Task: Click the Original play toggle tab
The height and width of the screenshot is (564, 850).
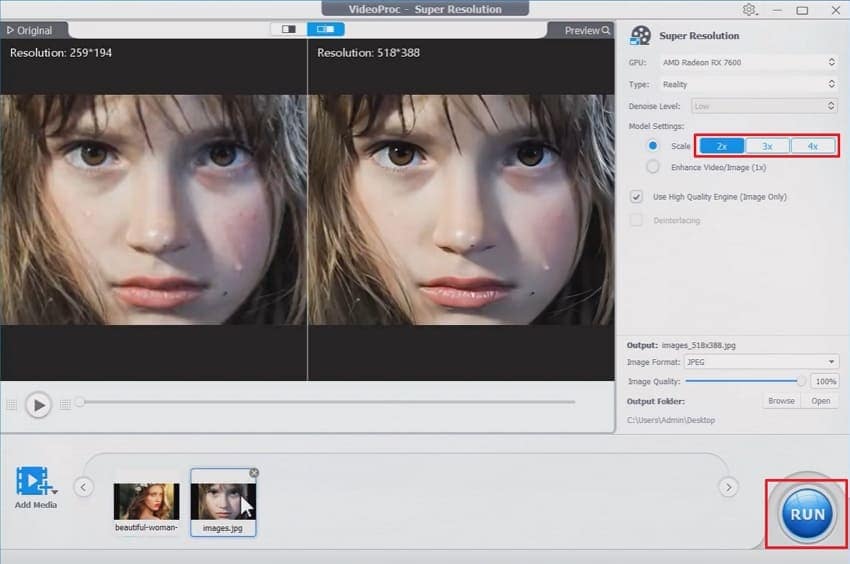Action: coord(30,30)
